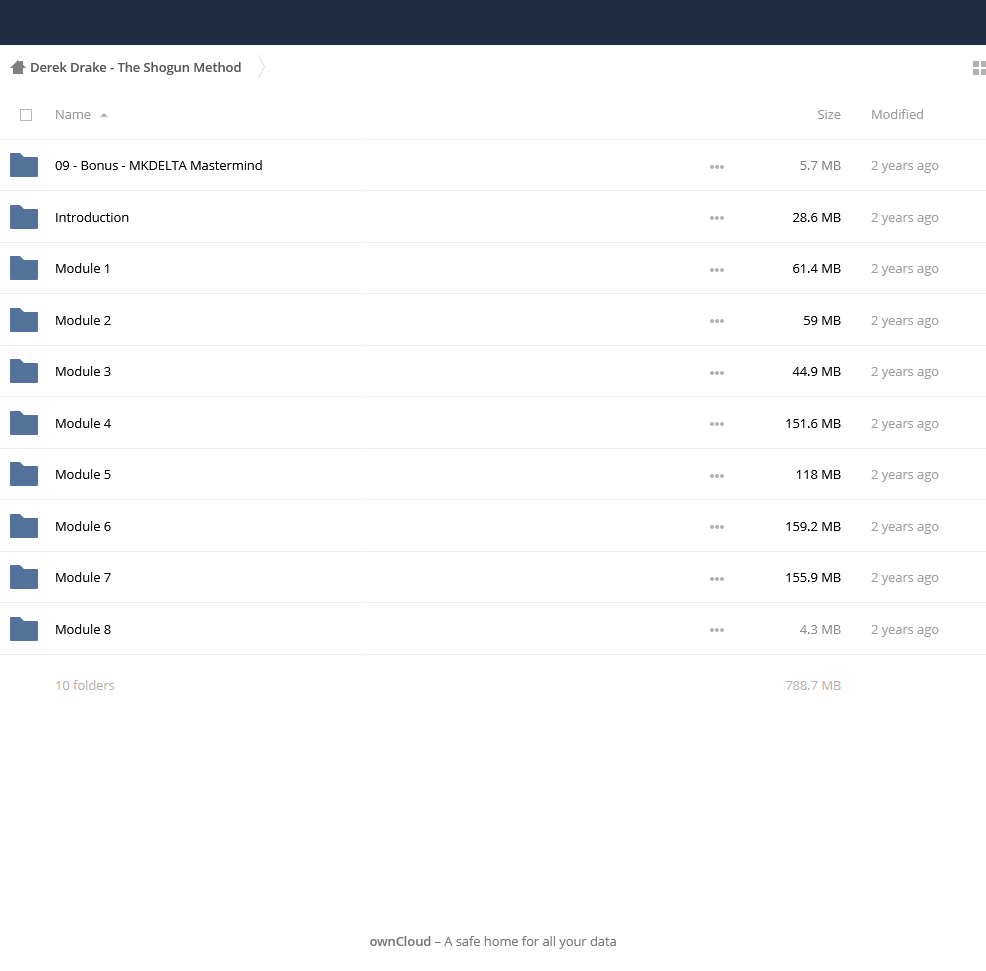Click modified date of Module 8 row
This screenshot has width=986, height=971.
905,630
